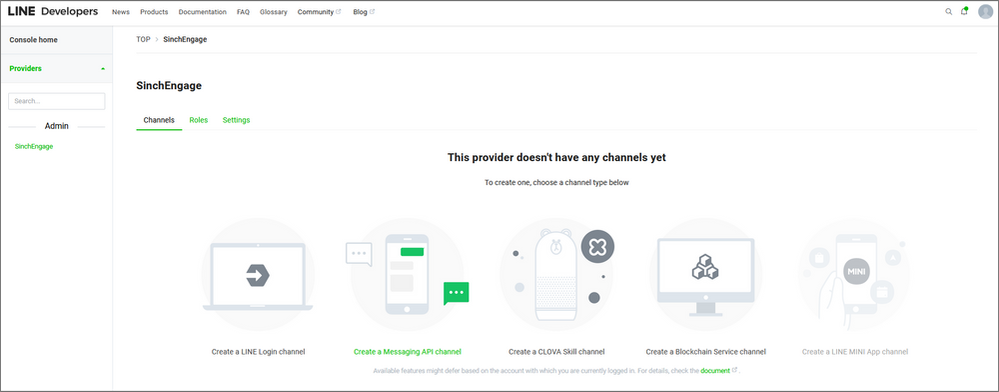Click the Admin label in sidebar
999x392 pixels.
[57, 126]
